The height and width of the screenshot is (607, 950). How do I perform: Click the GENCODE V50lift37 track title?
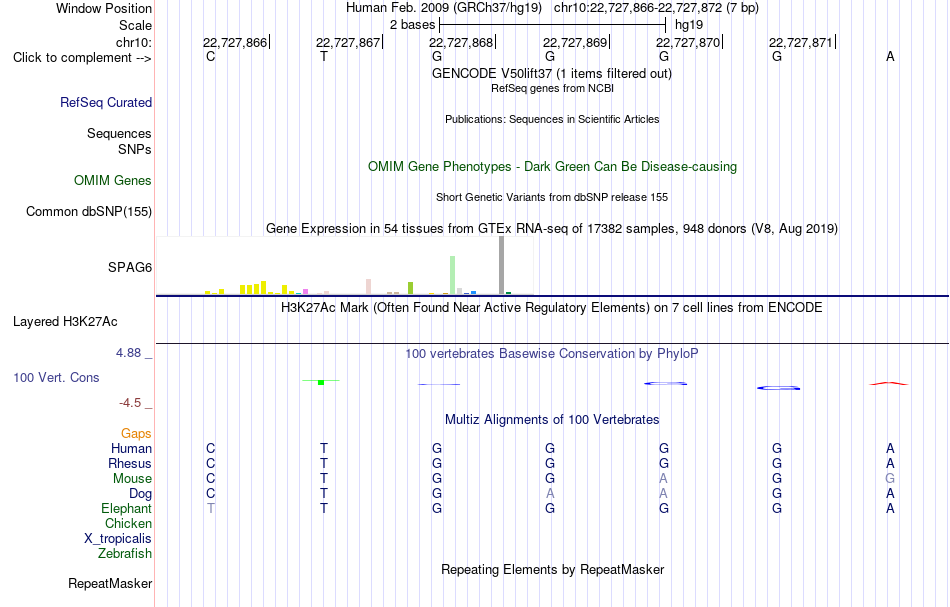point(552,73)
